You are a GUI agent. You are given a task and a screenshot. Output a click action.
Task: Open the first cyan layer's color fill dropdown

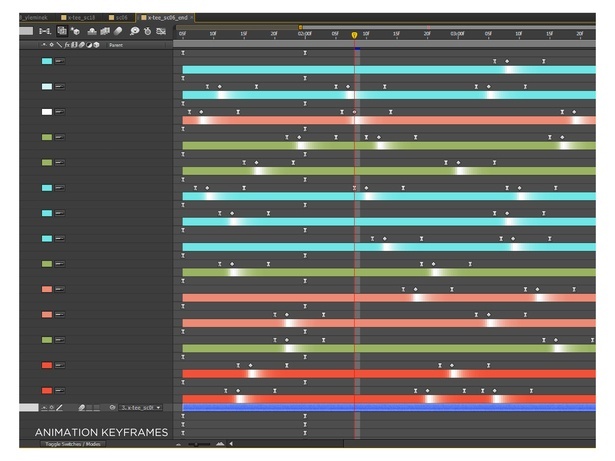click(x=59, y=61)
